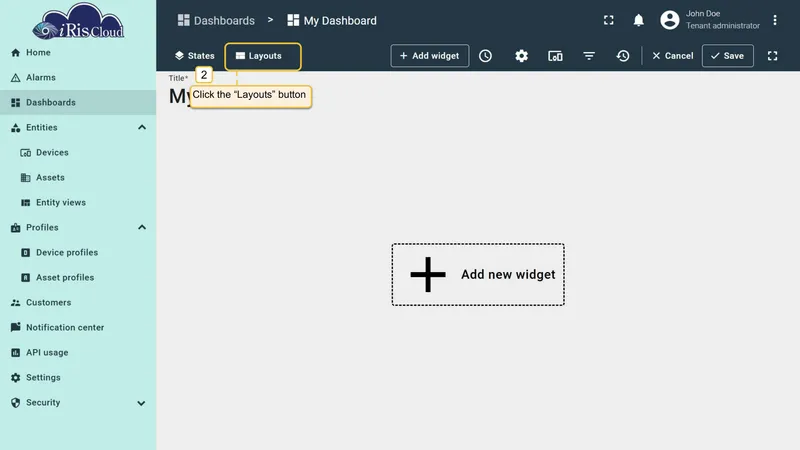
Task: Click the Alarms warning triangle icon
Action: click(x=15, y=78)
